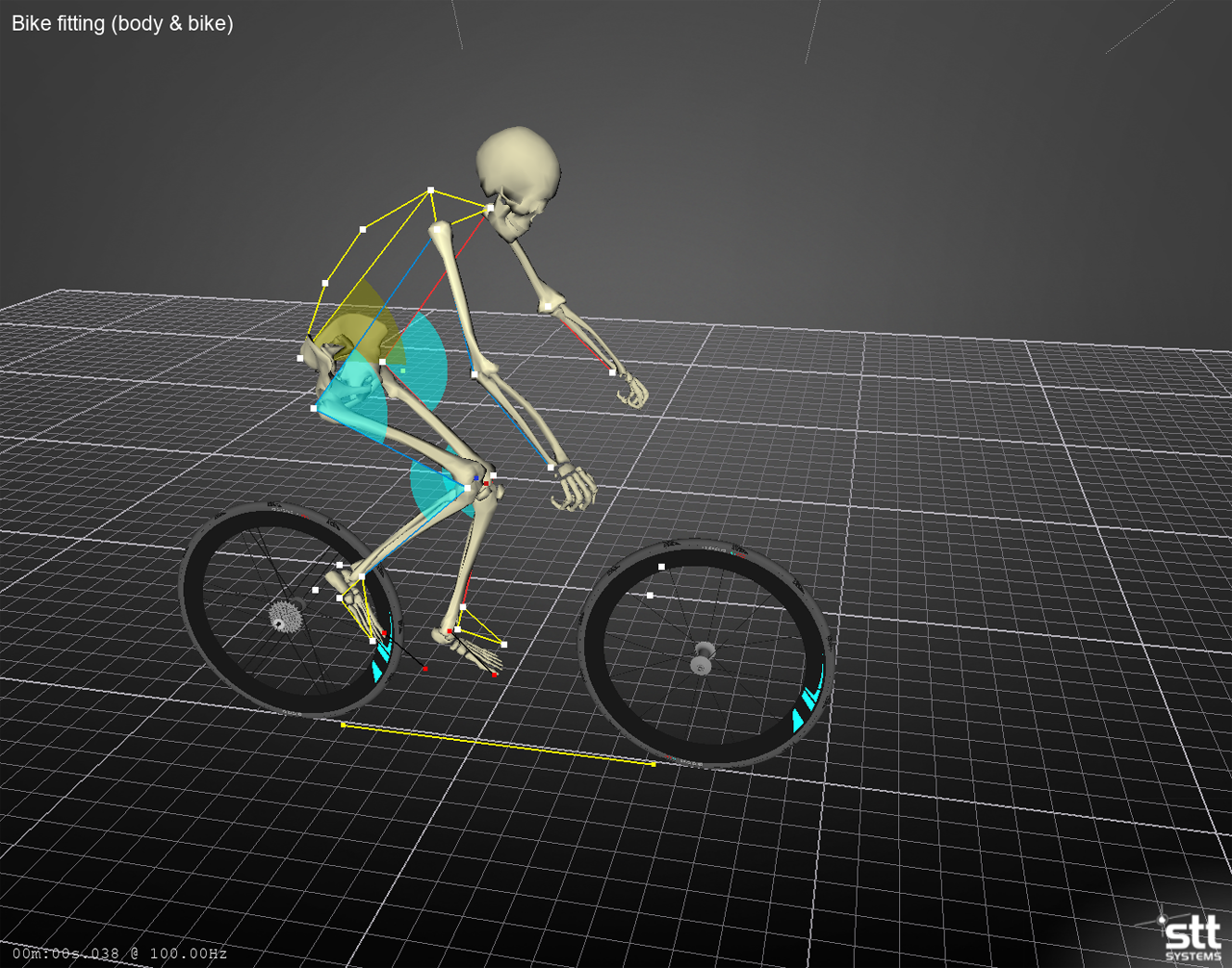Click the white marker on the front wheel top

(x=662, y=568)
